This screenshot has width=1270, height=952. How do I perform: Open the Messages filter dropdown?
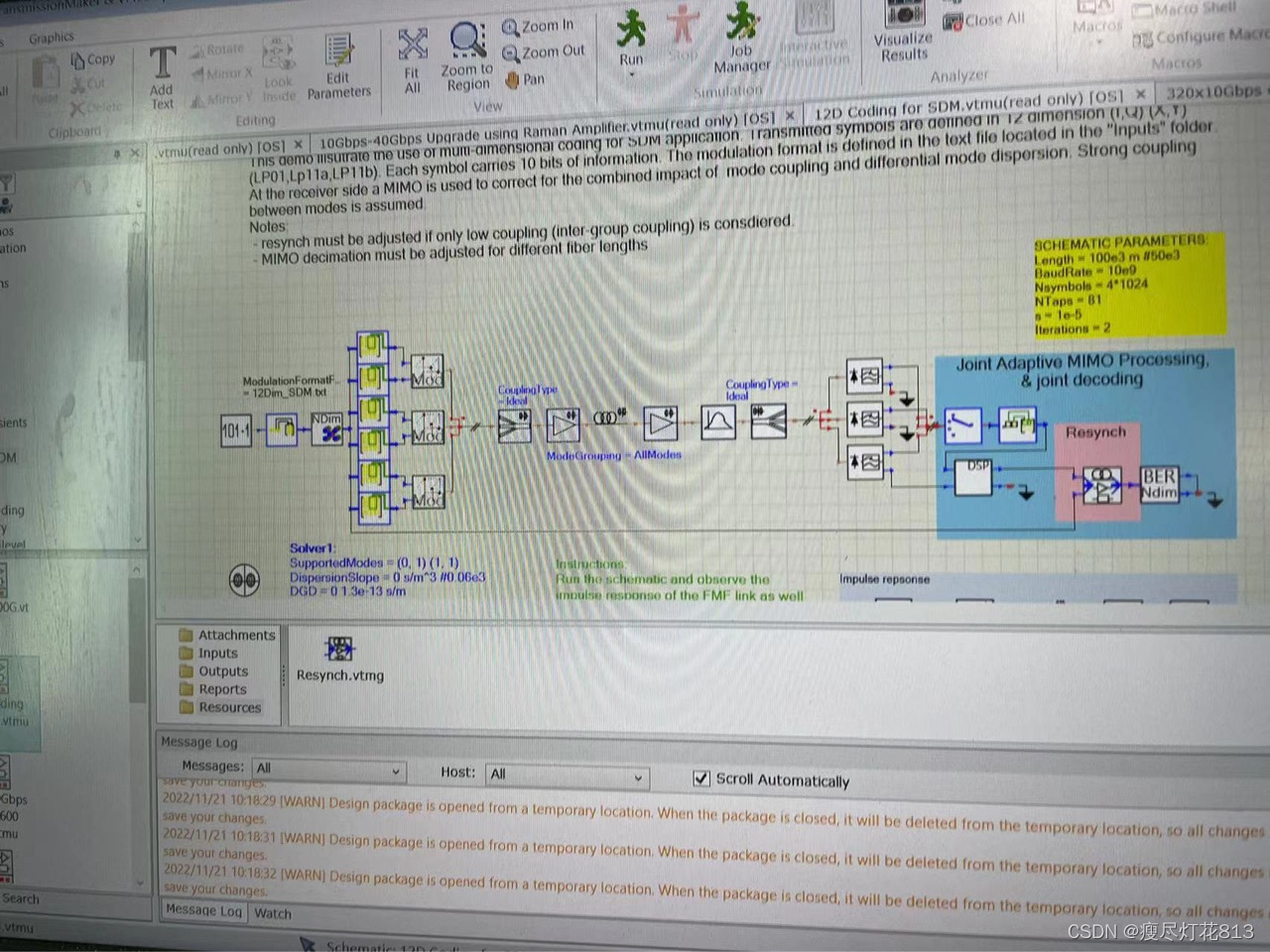(396, 771)
